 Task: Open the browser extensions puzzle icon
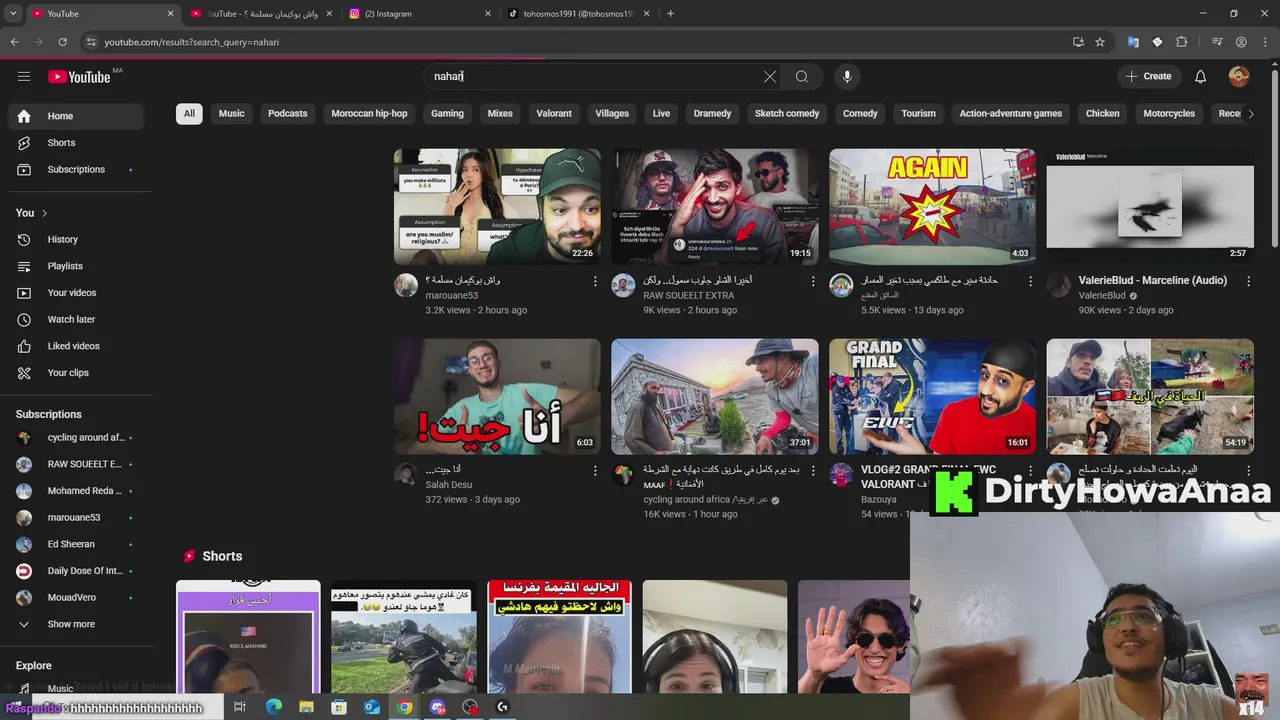[1182, 42]
